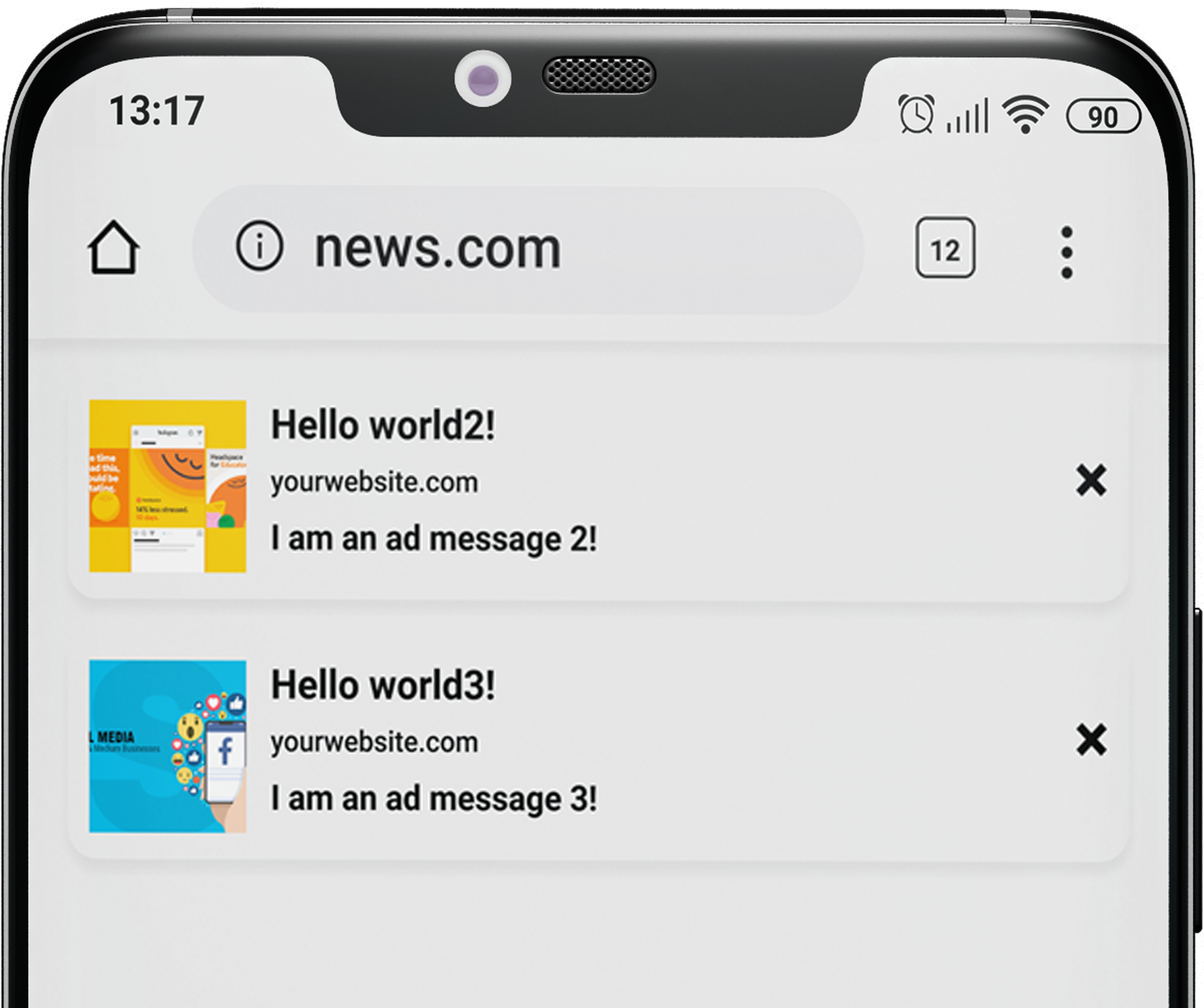1204x1008 pixels.
Task: Open the yellow Hello world2! ad thumbnail
Action: coord(168,486)
